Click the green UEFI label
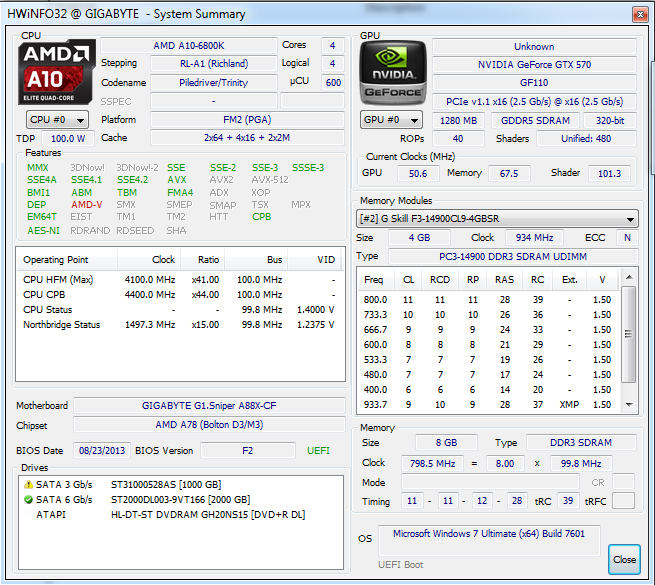Image resolution: width=655 pixels, height=585 pixels. [x=318, y=451]
